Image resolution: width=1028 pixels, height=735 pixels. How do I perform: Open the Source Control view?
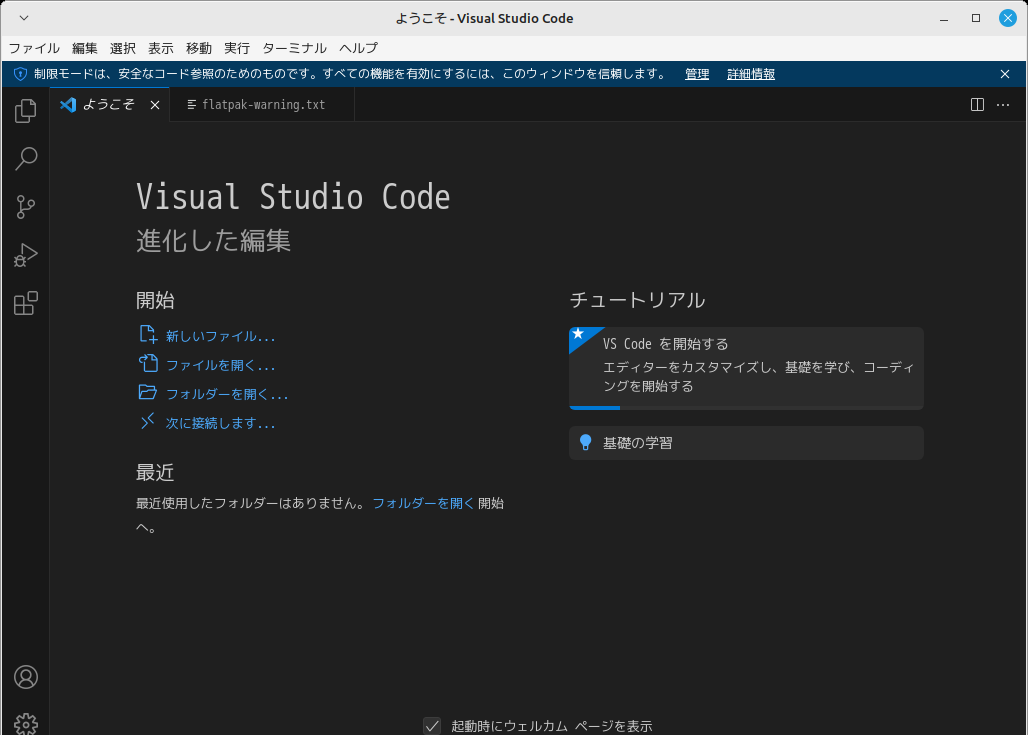coord(26,207)
